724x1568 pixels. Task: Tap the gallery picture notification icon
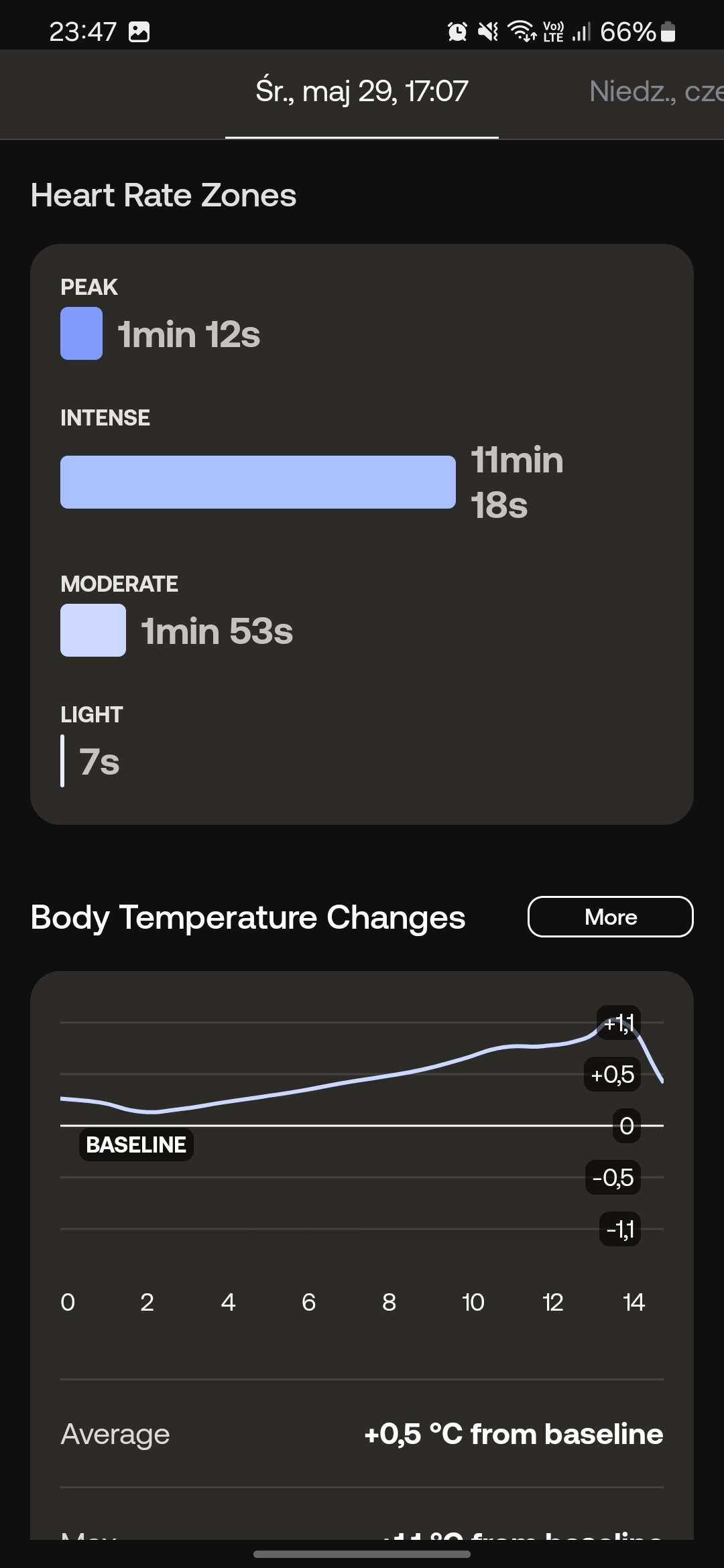pos(139,31)
